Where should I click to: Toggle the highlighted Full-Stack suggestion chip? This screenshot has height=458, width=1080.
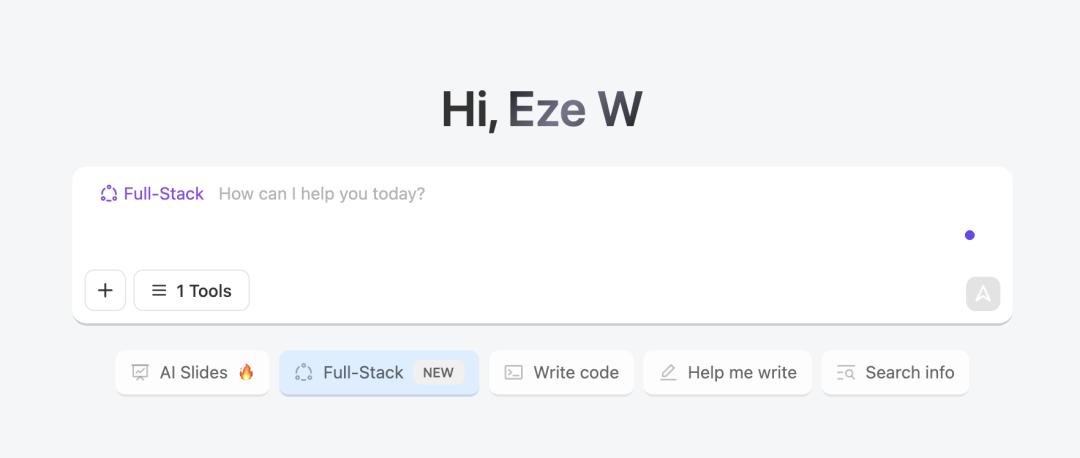362,373
